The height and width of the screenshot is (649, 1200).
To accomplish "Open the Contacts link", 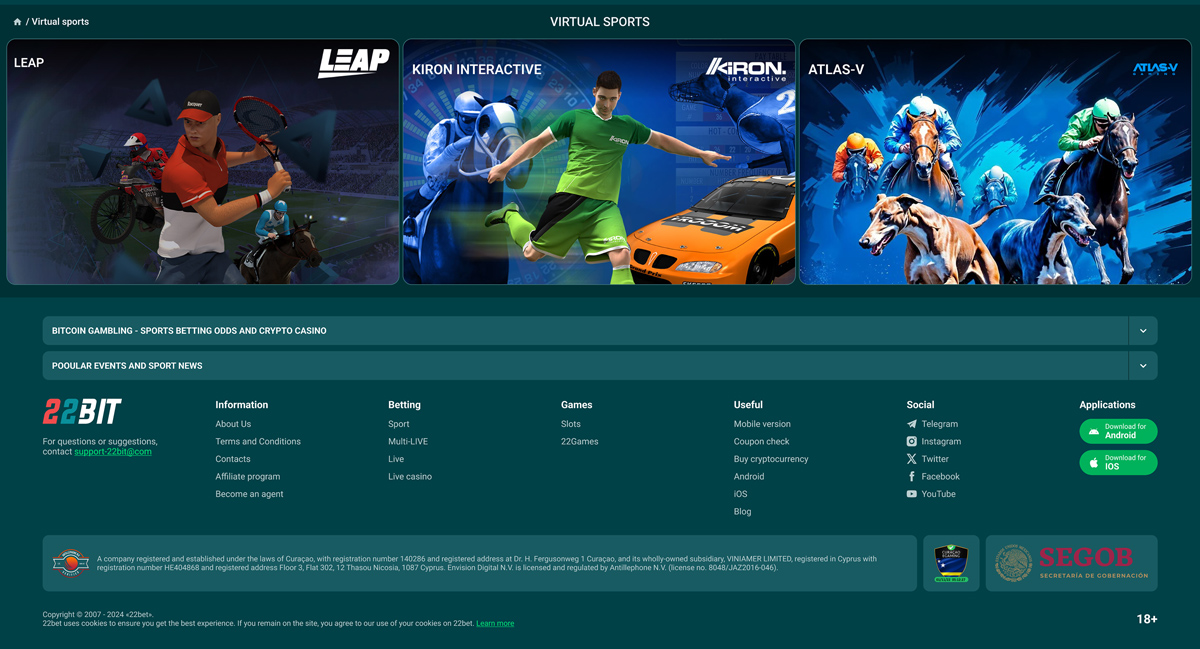I will coord(233,459).
